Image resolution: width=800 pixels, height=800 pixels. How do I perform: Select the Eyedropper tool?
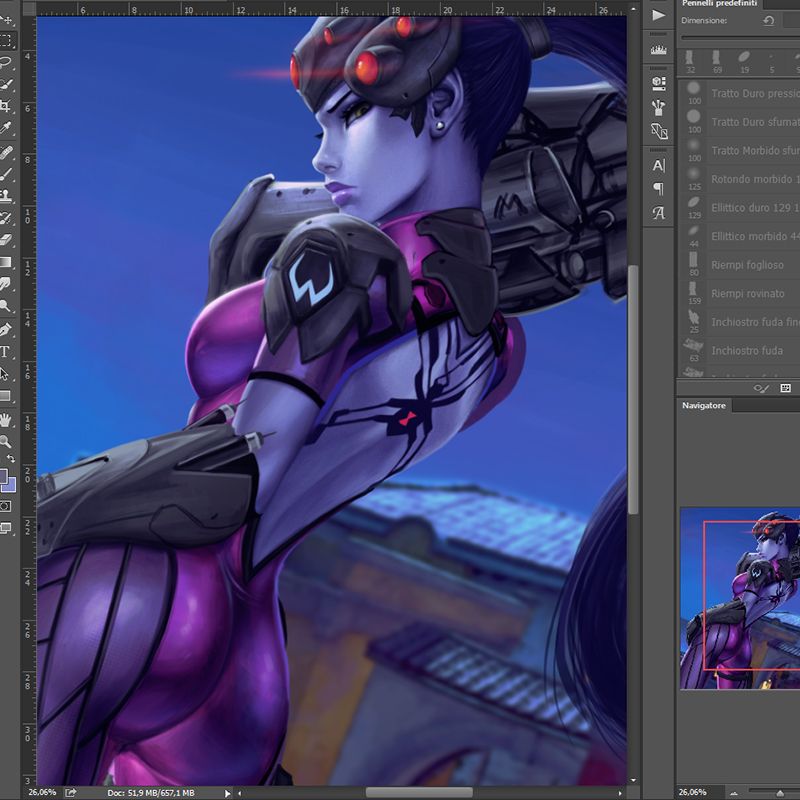click(x=6, y=128)
